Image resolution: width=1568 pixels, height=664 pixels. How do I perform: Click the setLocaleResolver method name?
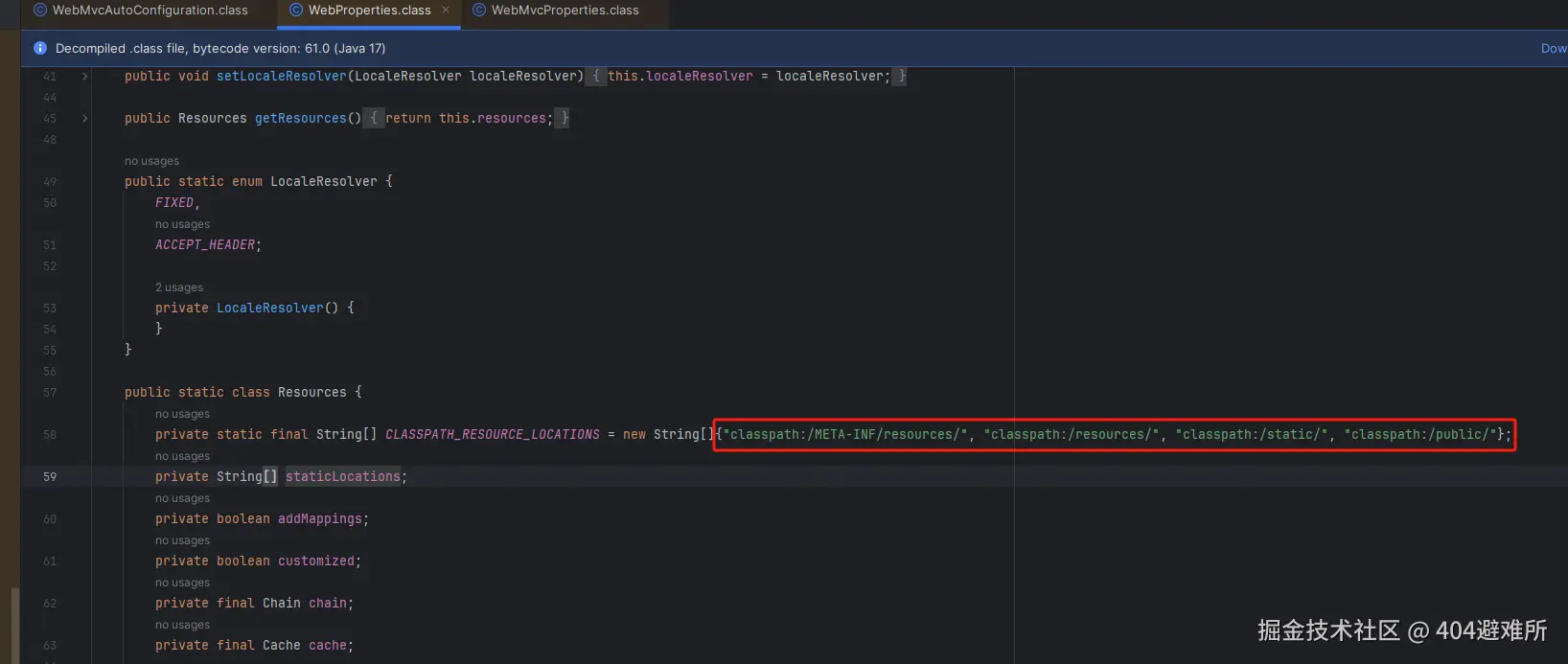281,76
